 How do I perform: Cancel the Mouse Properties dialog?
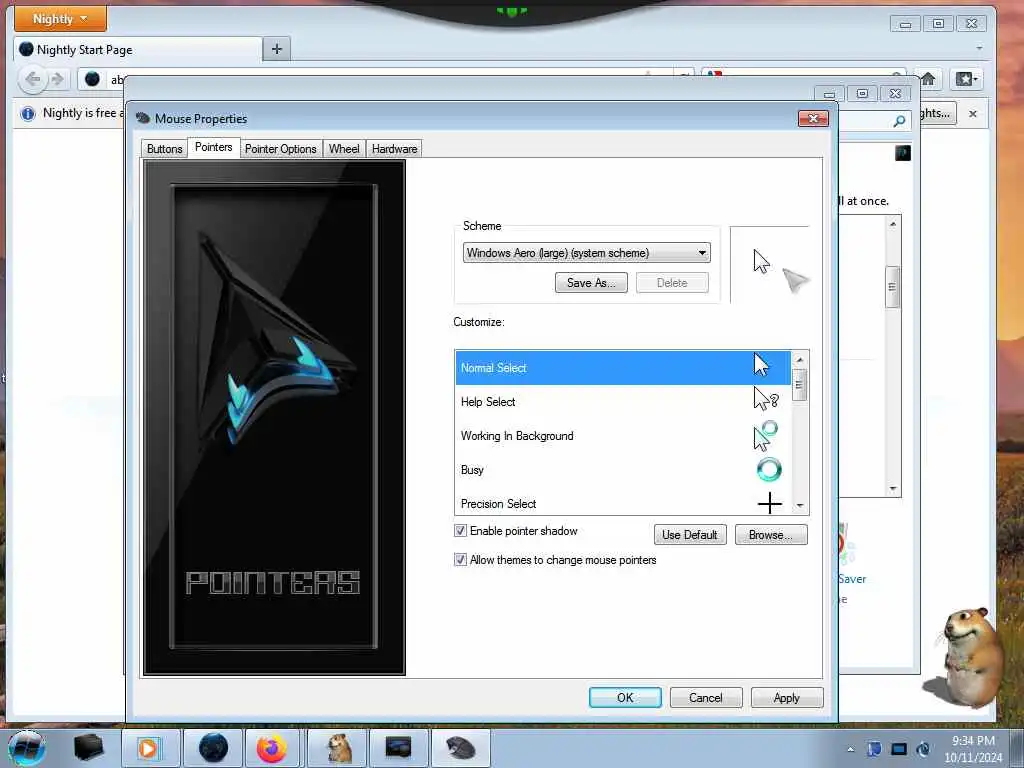[x=706, y=697]
